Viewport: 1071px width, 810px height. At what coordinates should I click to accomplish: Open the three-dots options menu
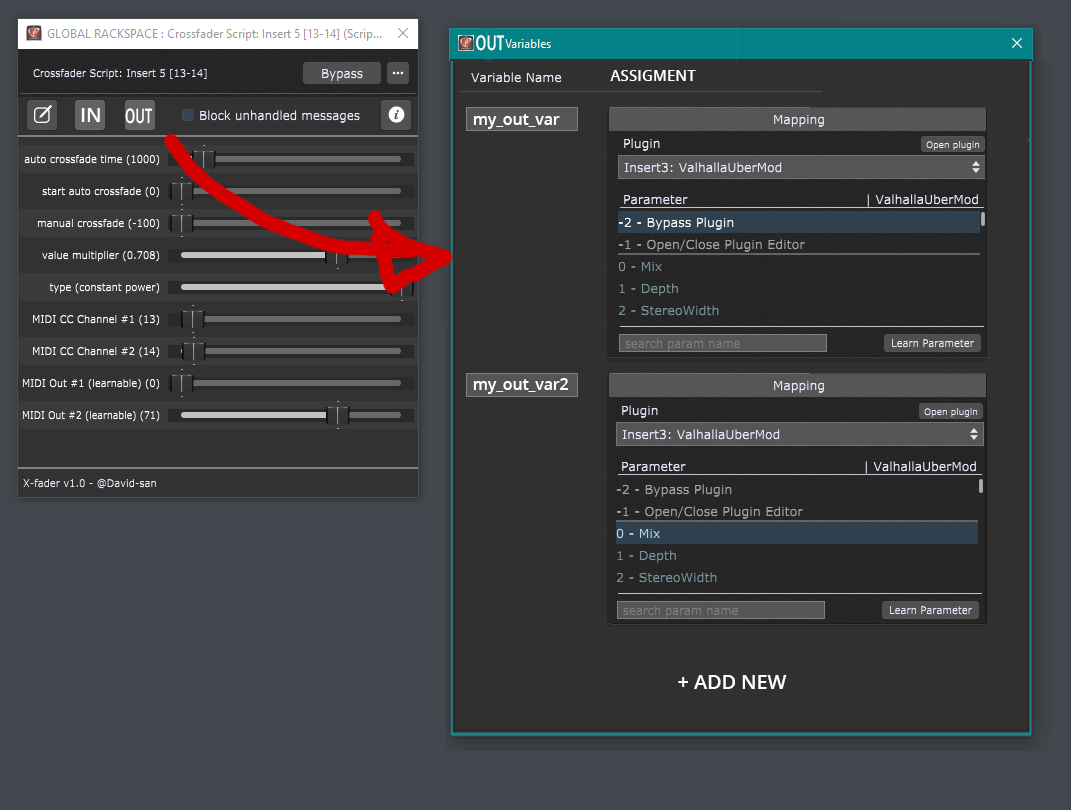coord(398,73)
